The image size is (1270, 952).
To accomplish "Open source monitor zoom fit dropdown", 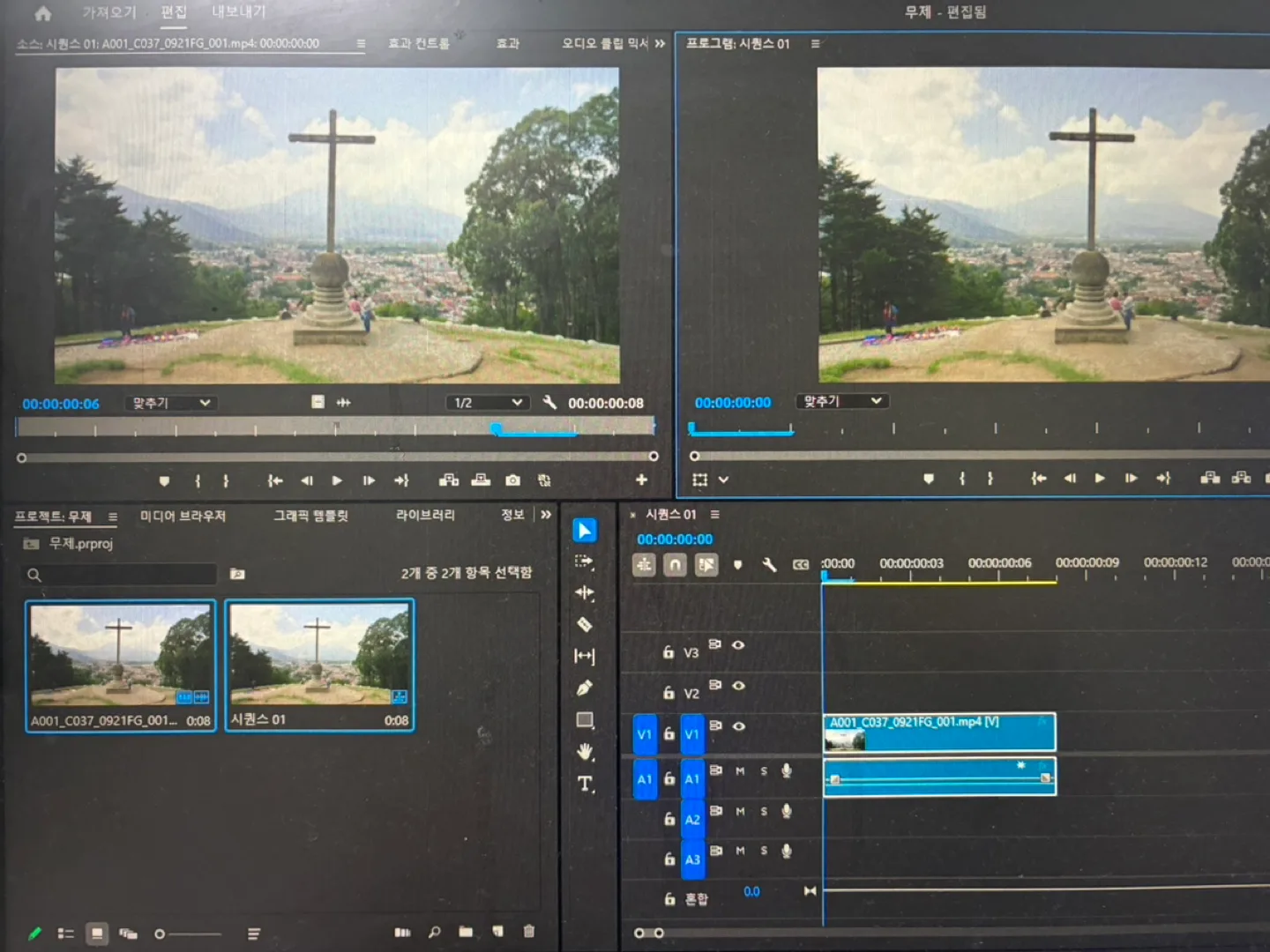I will point(170,403).
